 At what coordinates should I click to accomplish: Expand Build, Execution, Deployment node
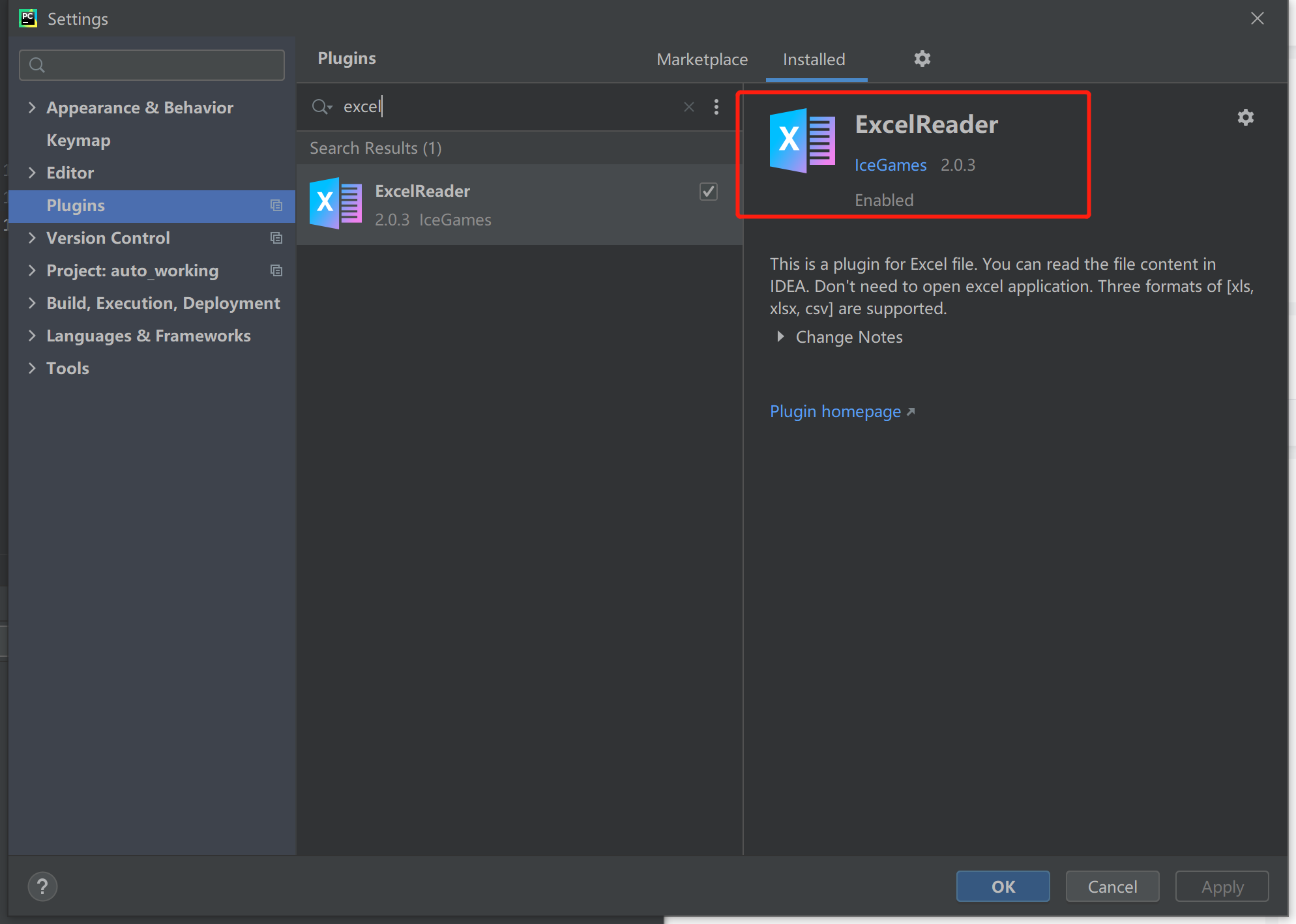pyautogui.click(x=32, y=303)
